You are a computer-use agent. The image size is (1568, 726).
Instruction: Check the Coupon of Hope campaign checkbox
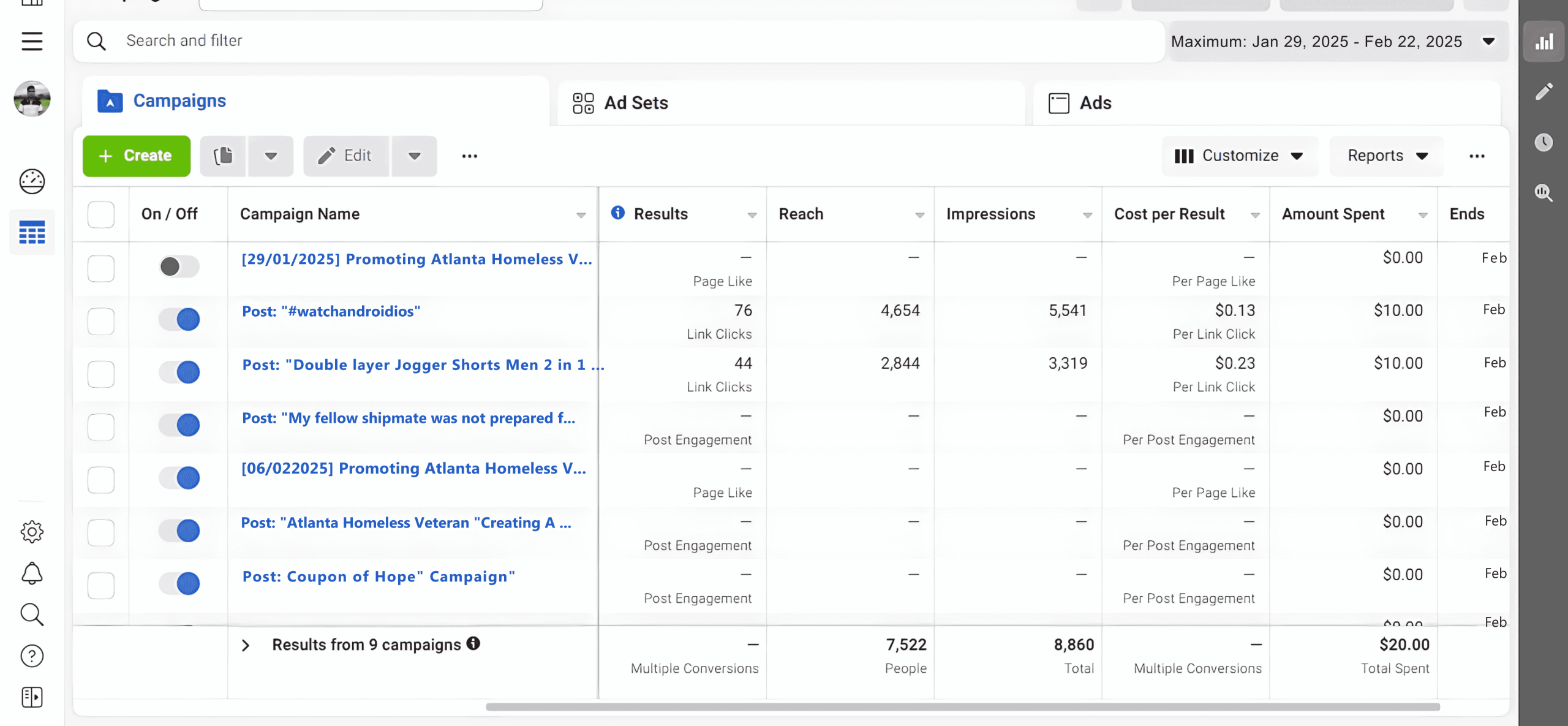coord(101,585)
